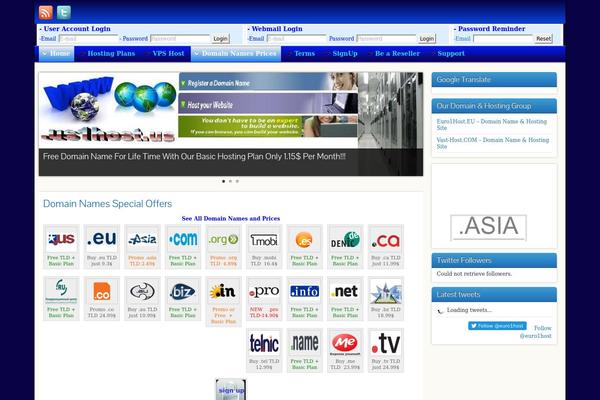Viewport: 600px width, 400px height.
Task: Select the .mobi domain offer icon
Action: tap(264, 240)
